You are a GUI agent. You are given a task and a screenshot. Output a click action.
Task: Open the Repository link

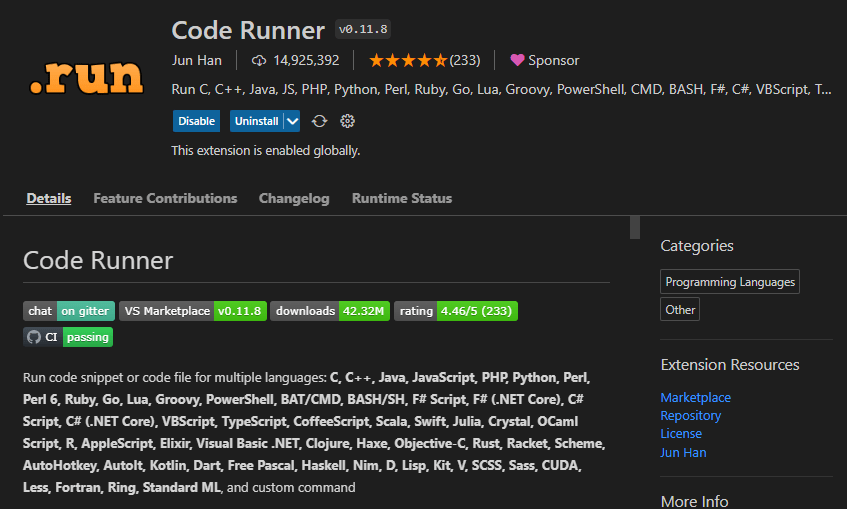(690, 415)
